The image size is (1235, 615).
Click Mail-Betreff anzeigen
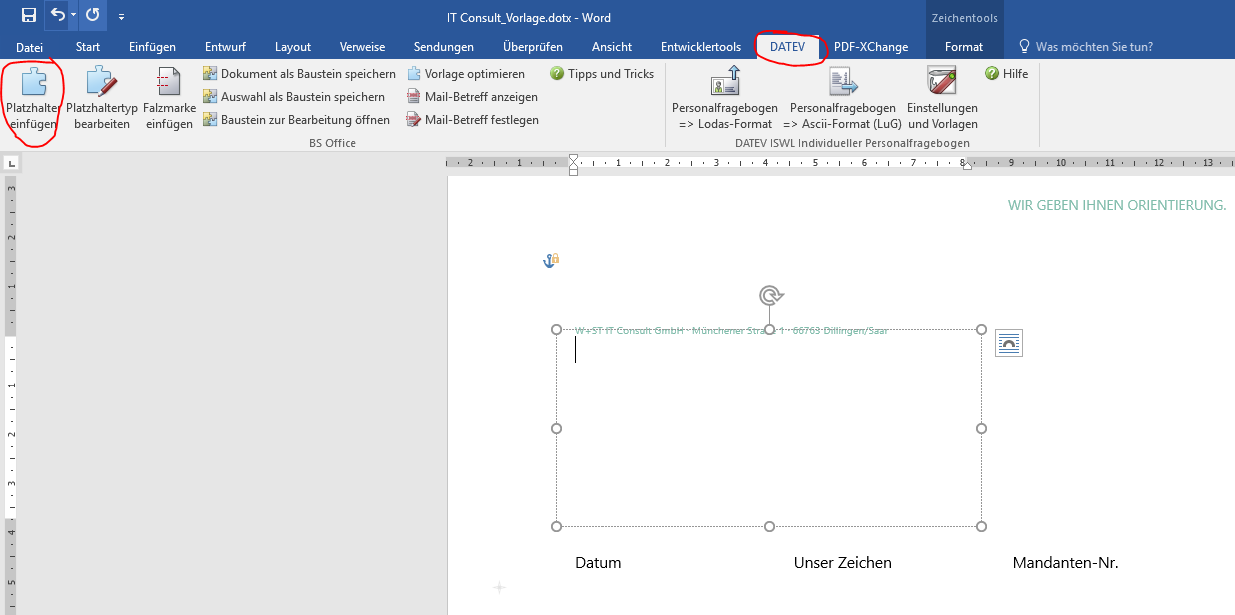pyautogui.click(x=472, y=97)
